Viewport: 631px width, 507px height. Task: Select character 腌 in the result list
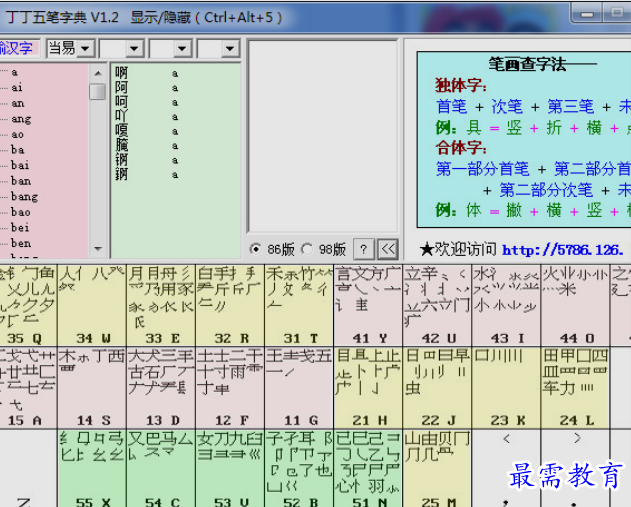coord(122,145)
